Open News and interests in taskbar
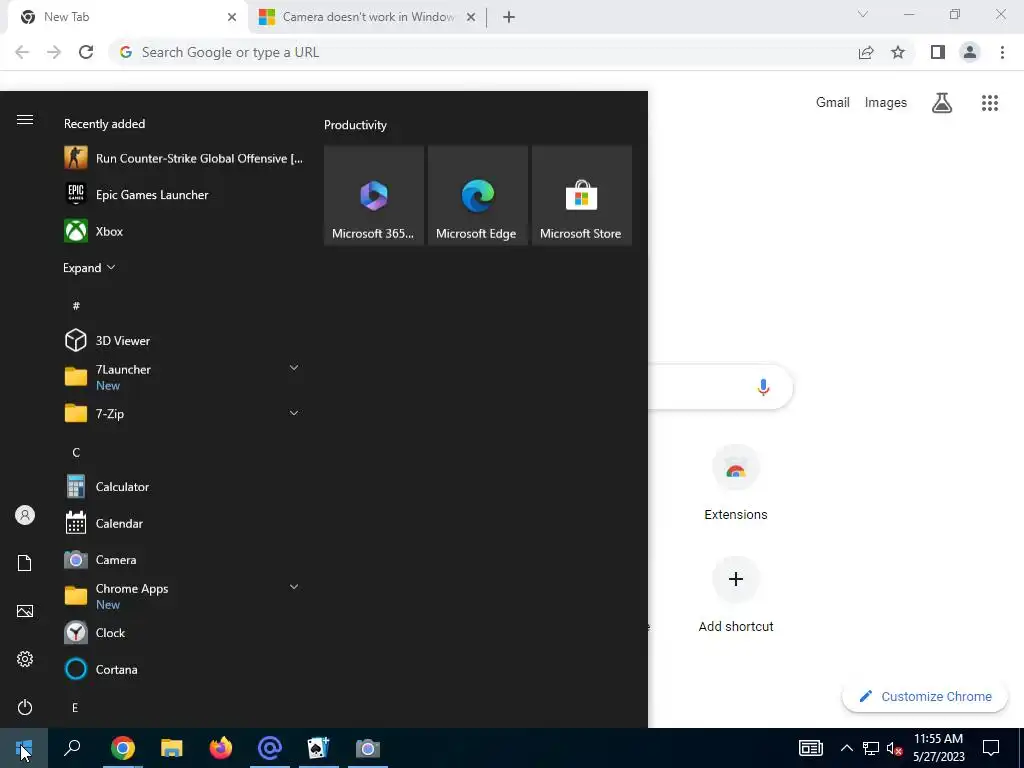Screen dimensions: 1024x768 (x=810, y=748)
